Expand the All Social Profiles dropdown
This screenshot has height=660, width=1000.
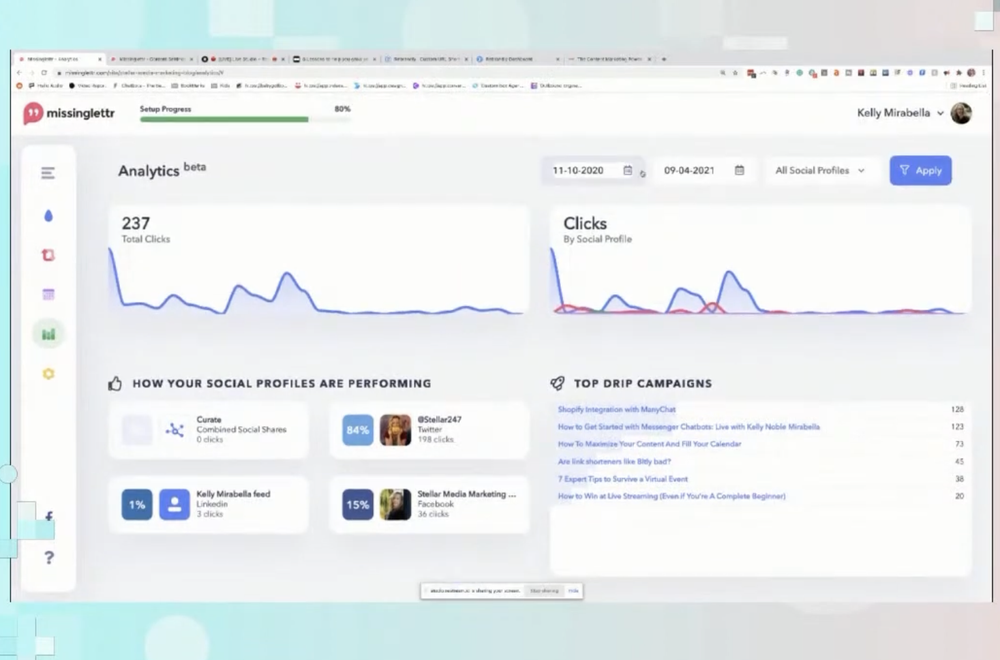pos(820,170)
